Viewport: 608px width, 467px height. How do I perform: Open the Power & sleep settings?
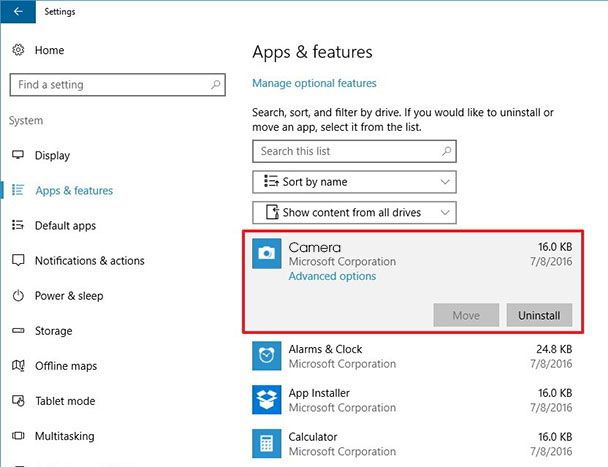tap(69, 296)
